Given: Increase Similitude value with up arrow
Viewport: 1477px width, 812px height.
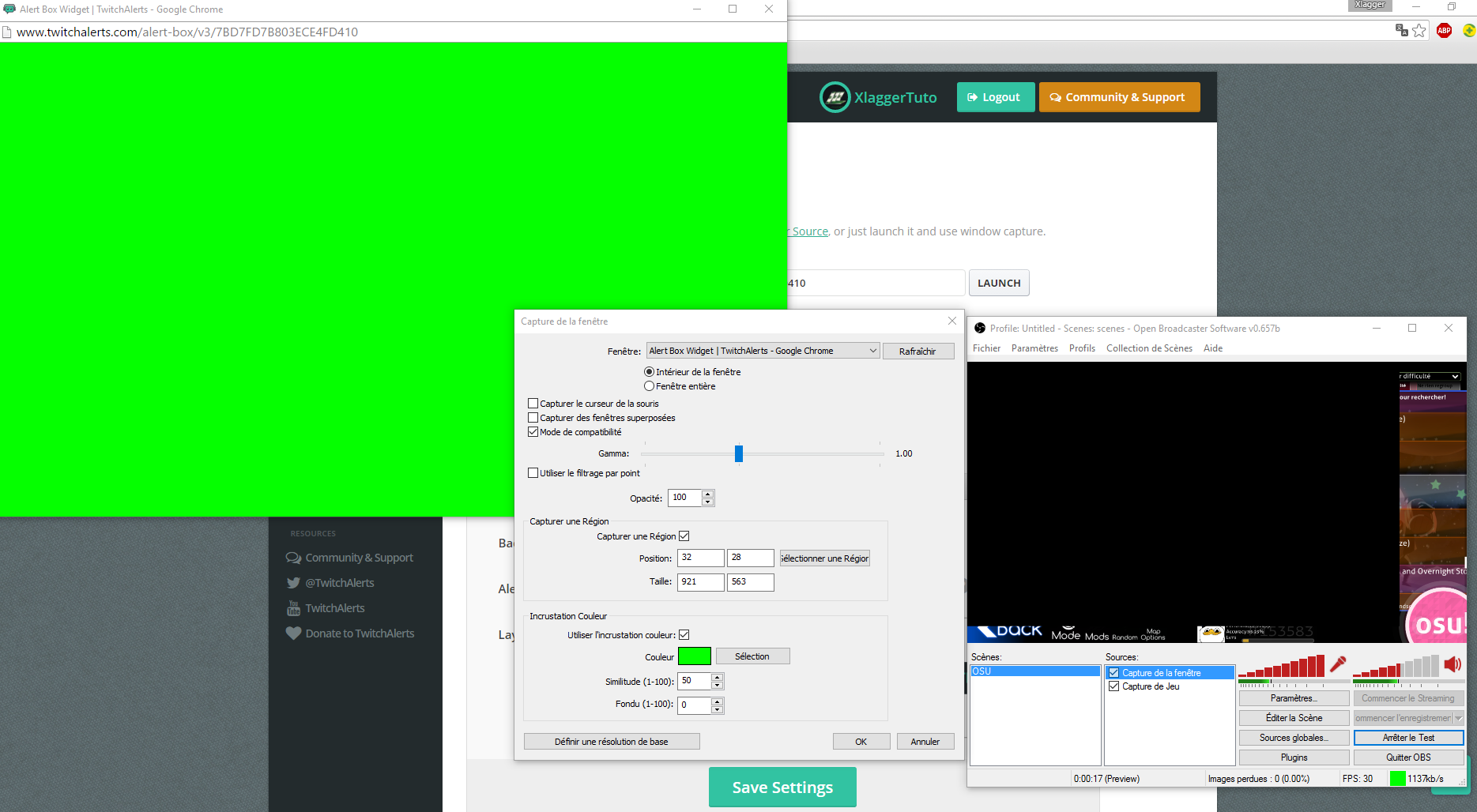Looking at the screenshot, I should coord(718,677).
